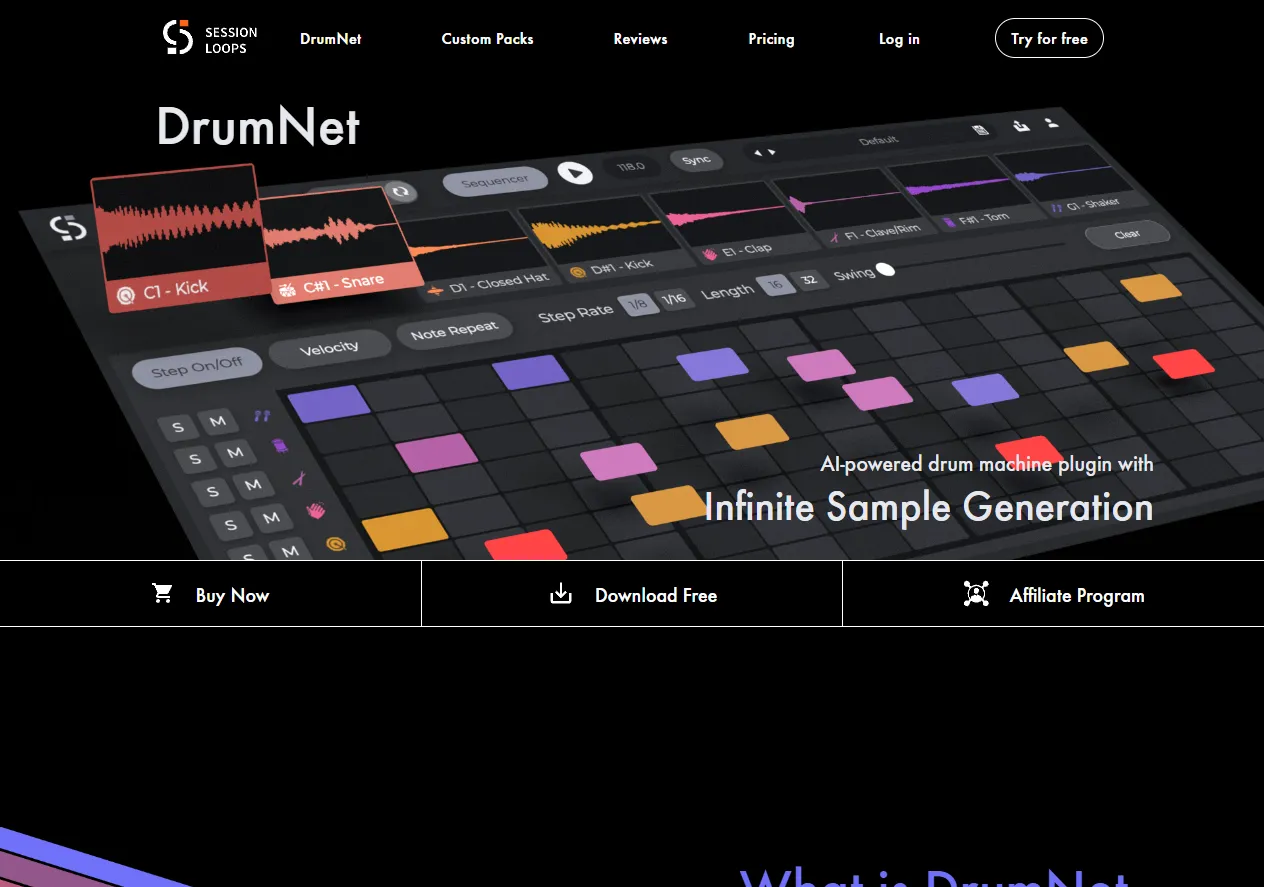Screen dimensions: 1264x887
Task: Select next preset with right arrow
Action: tap(771, 152)
